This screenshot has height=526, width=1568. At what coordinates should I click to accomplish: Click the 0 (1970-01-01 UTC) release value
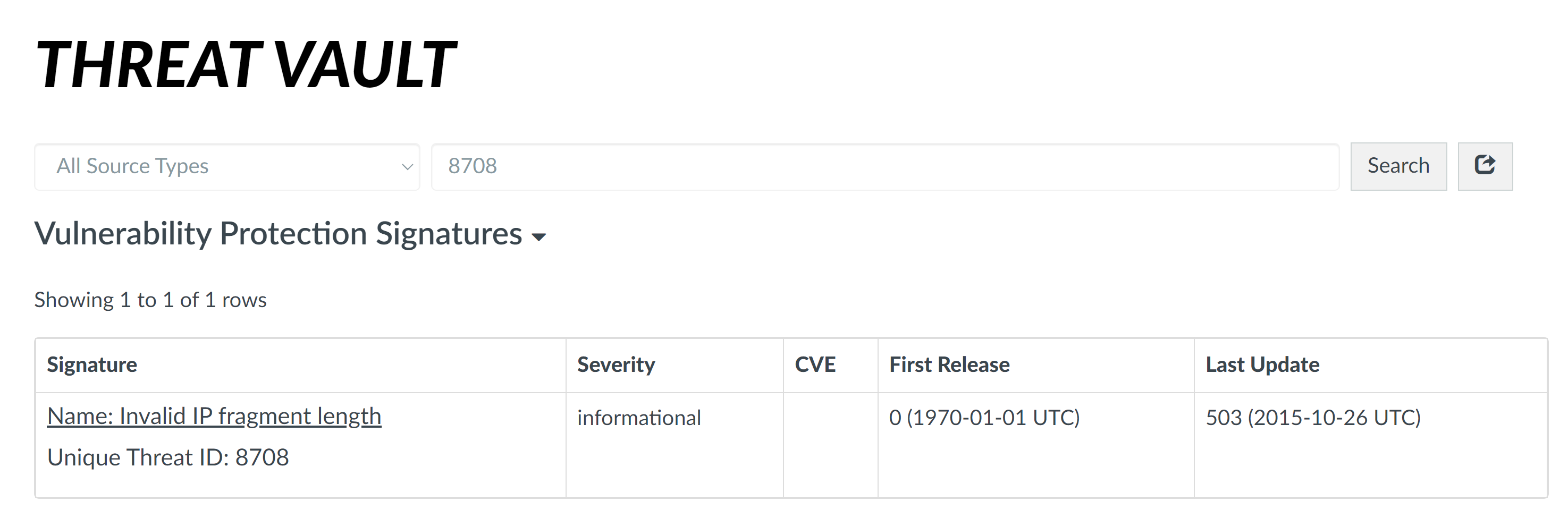[x=984, y=418]
